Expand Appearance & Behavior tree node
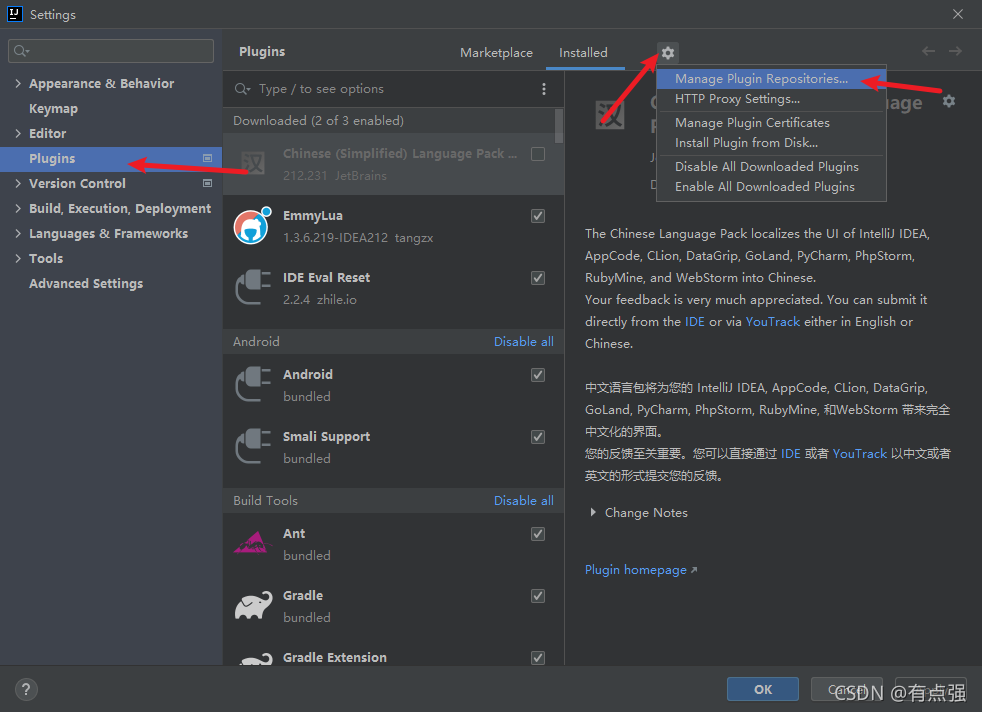The height and width of the screenshot is (712, 982). 18,83
